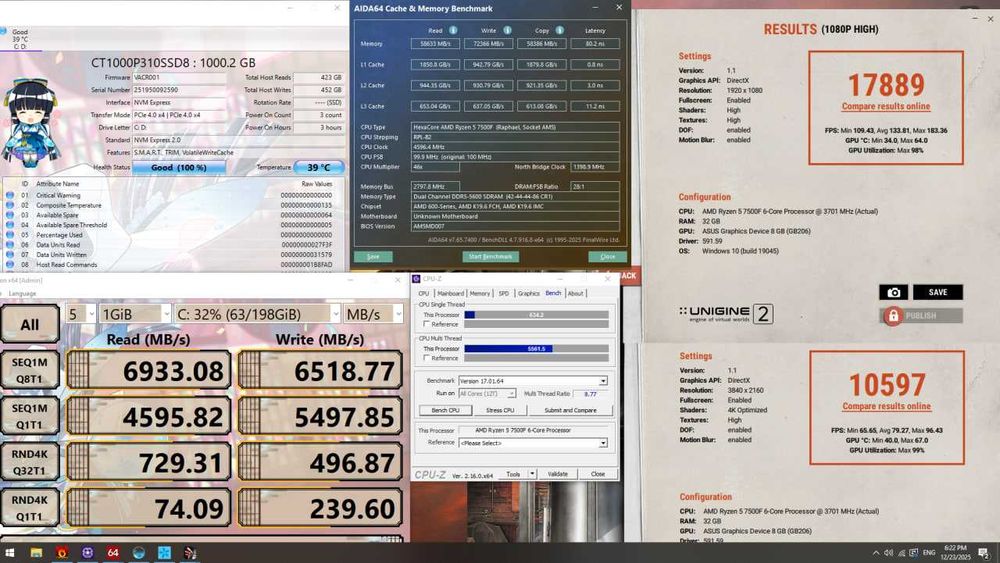Switch to Mainboard tab in CPU-Z
The width and height of the screenshot is (1000, 563).
[x=450, y=293]
